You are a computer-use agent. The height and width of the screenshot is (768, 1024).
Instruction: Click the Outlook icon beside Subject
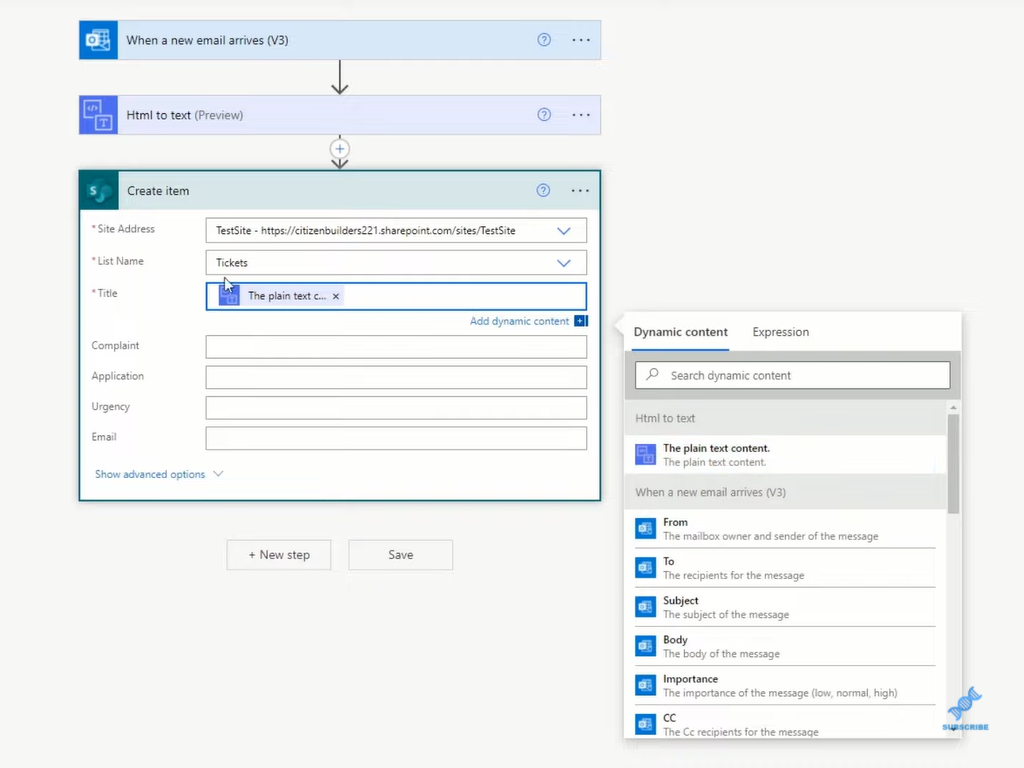point(645,607)
